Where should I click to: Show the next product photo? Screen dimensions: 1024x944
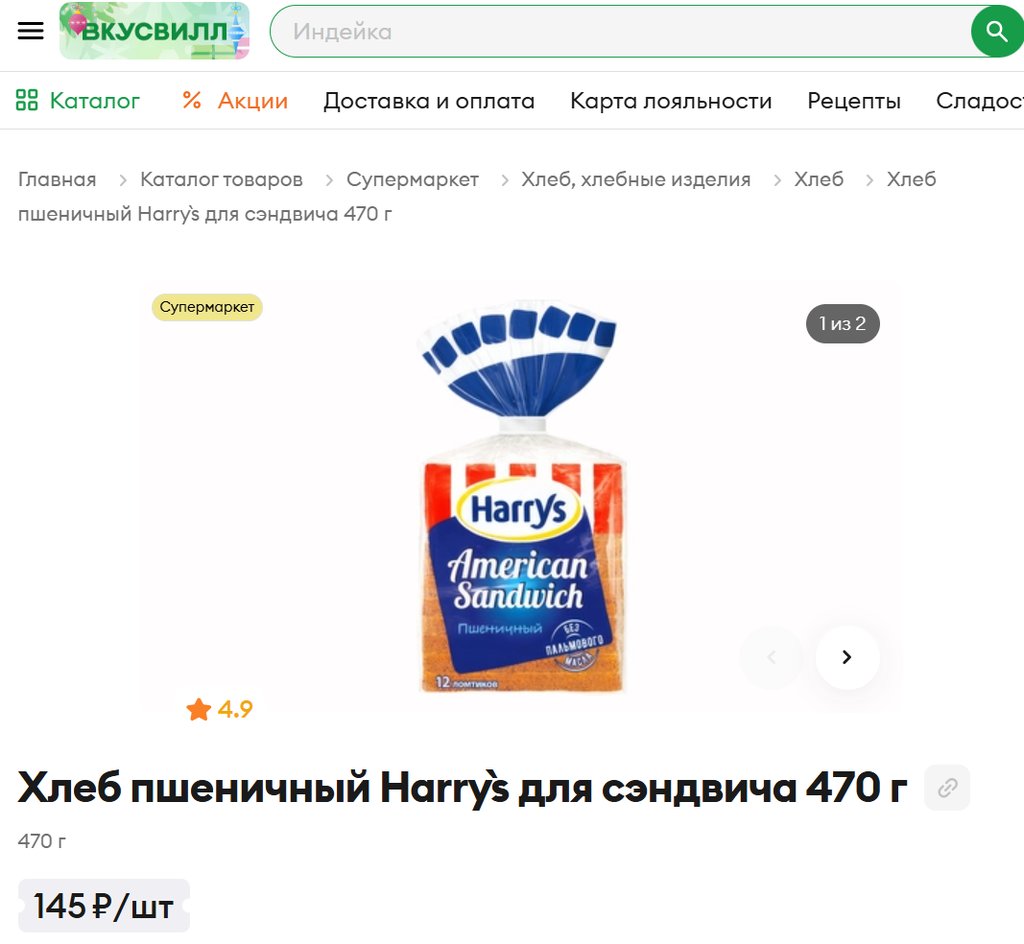pyautogui.click(x=847, y=657)
